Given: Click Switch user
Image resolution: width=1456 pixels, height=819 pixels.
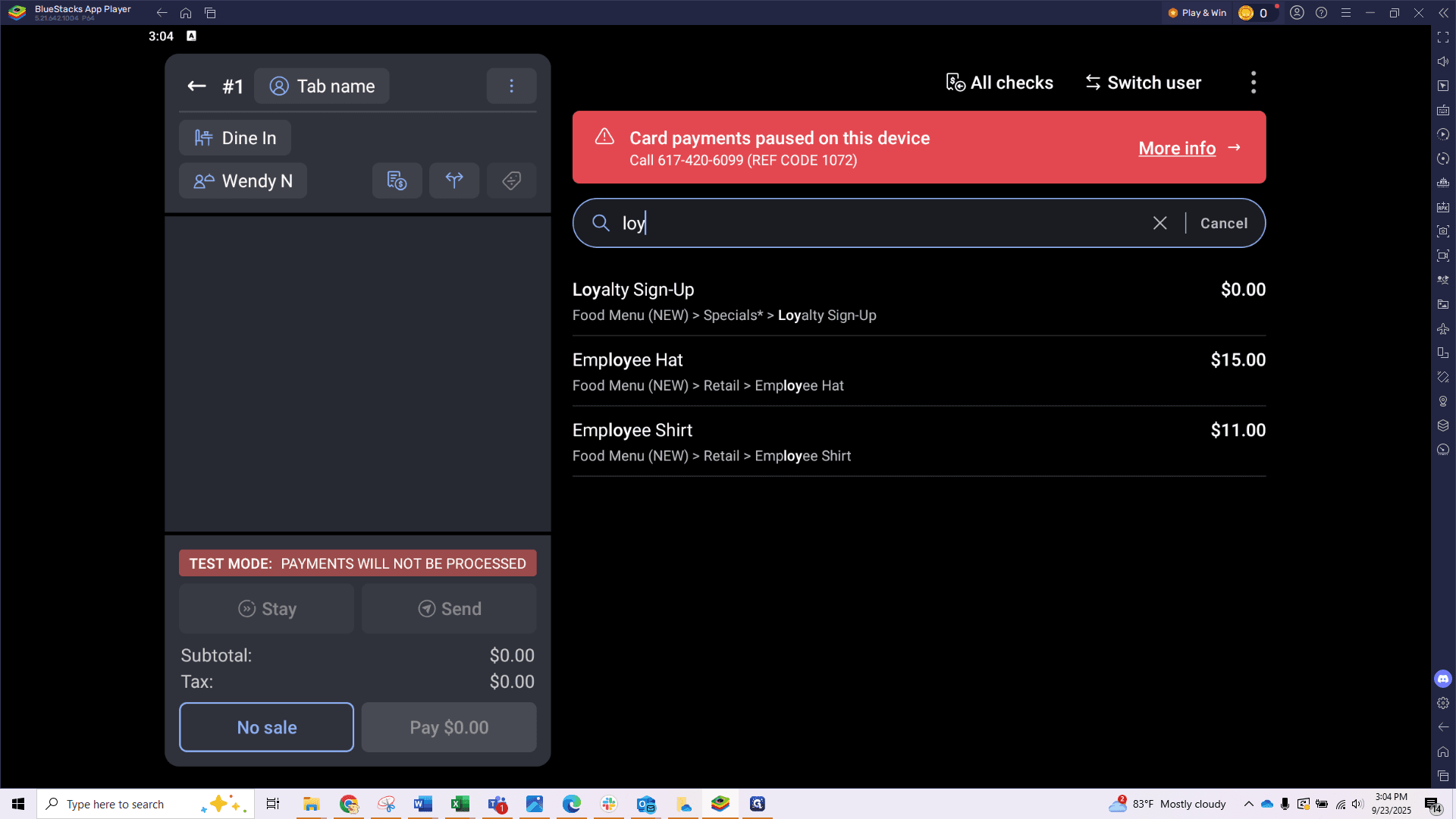Looking at the screenshot, I should tap(1144, 83).
